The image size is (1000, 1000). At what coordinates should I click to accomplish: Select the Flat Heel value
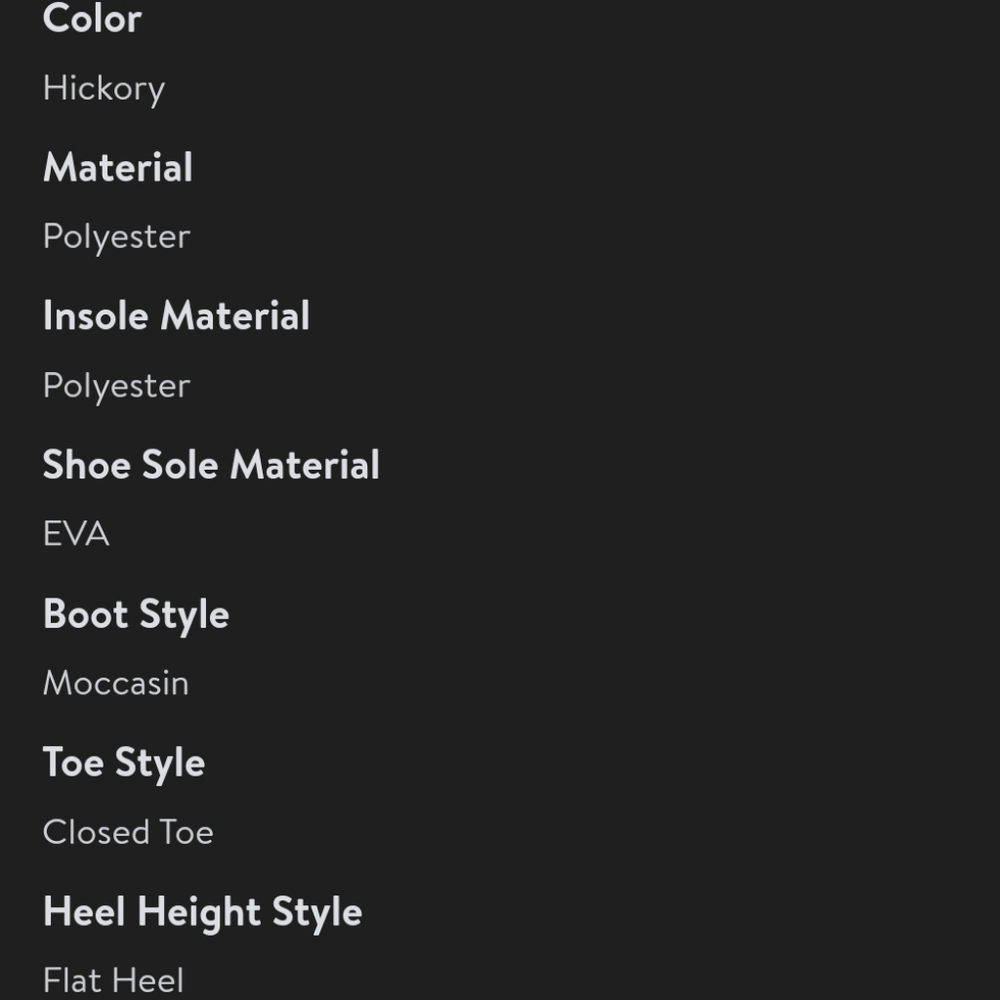[x=114, y=981]
